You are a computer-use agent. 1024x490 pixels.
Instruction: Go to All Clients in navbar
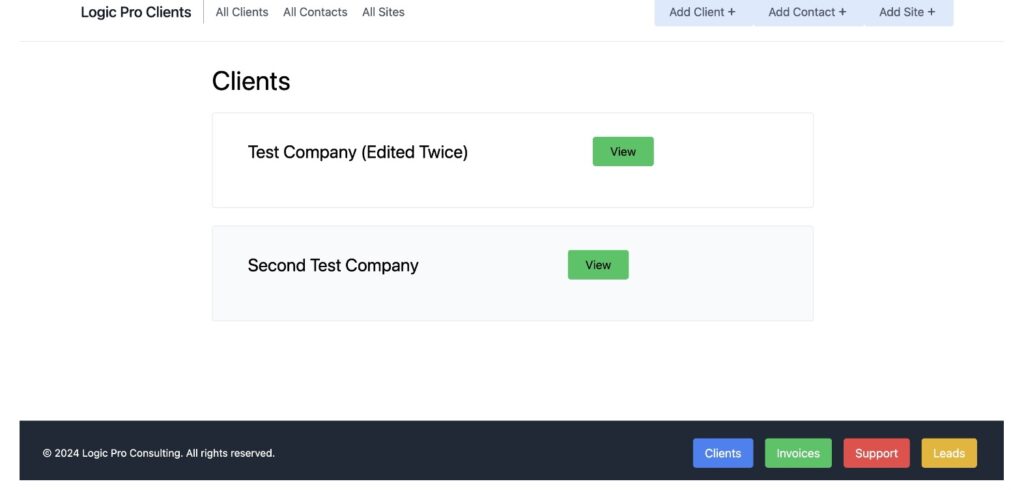point(242,12)
